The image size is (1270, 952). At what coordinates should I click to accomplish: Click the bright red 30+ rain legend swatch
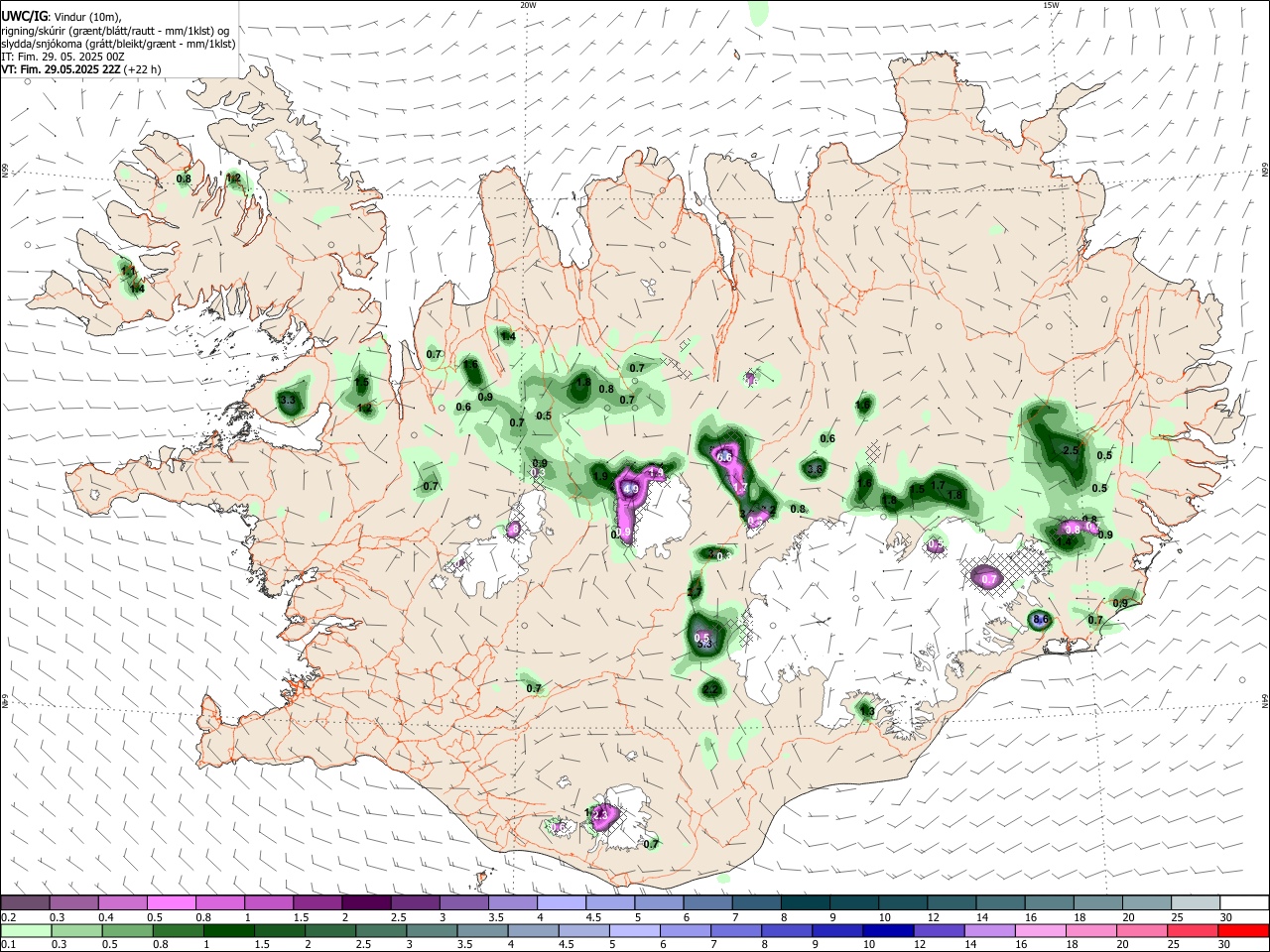coord(1242,930)
